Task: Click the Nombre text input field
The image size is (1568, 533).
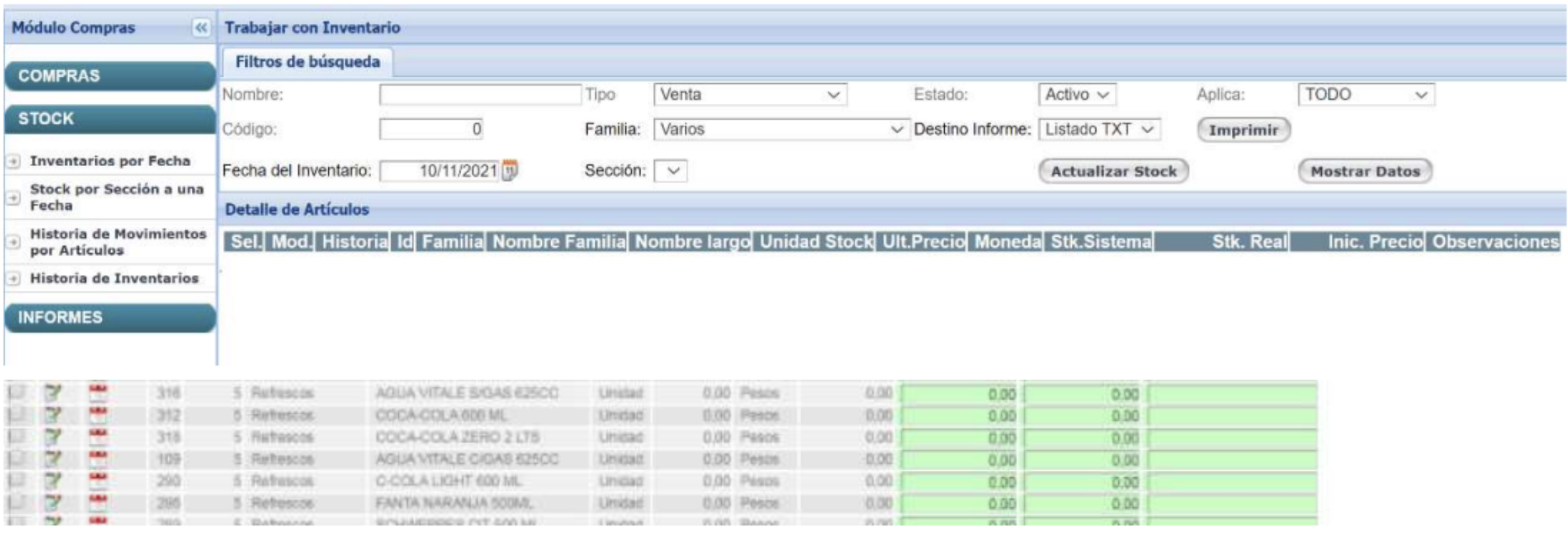Action: pos(480,95)
